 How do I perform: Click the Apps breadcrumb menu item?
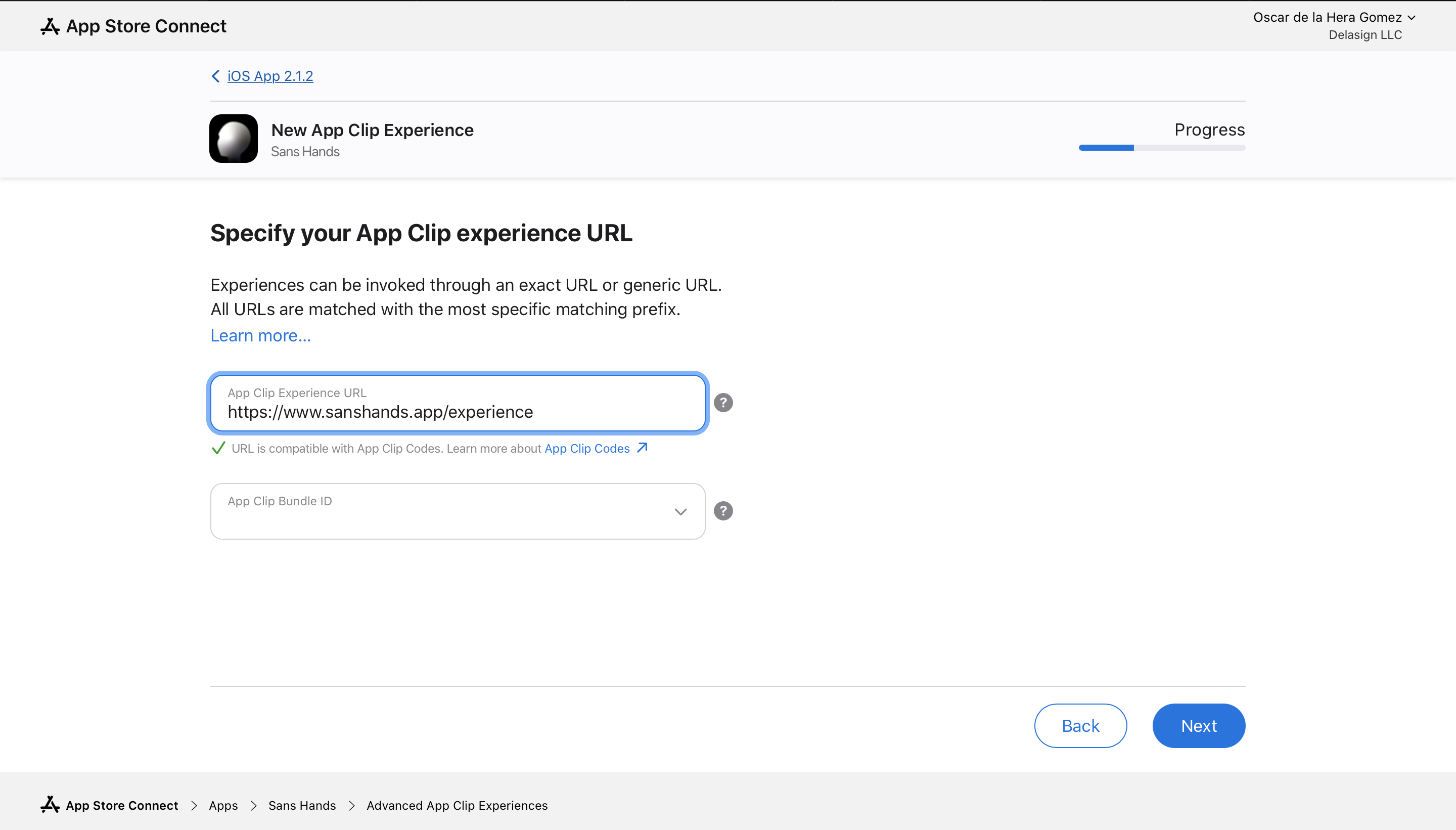(222, 804)
